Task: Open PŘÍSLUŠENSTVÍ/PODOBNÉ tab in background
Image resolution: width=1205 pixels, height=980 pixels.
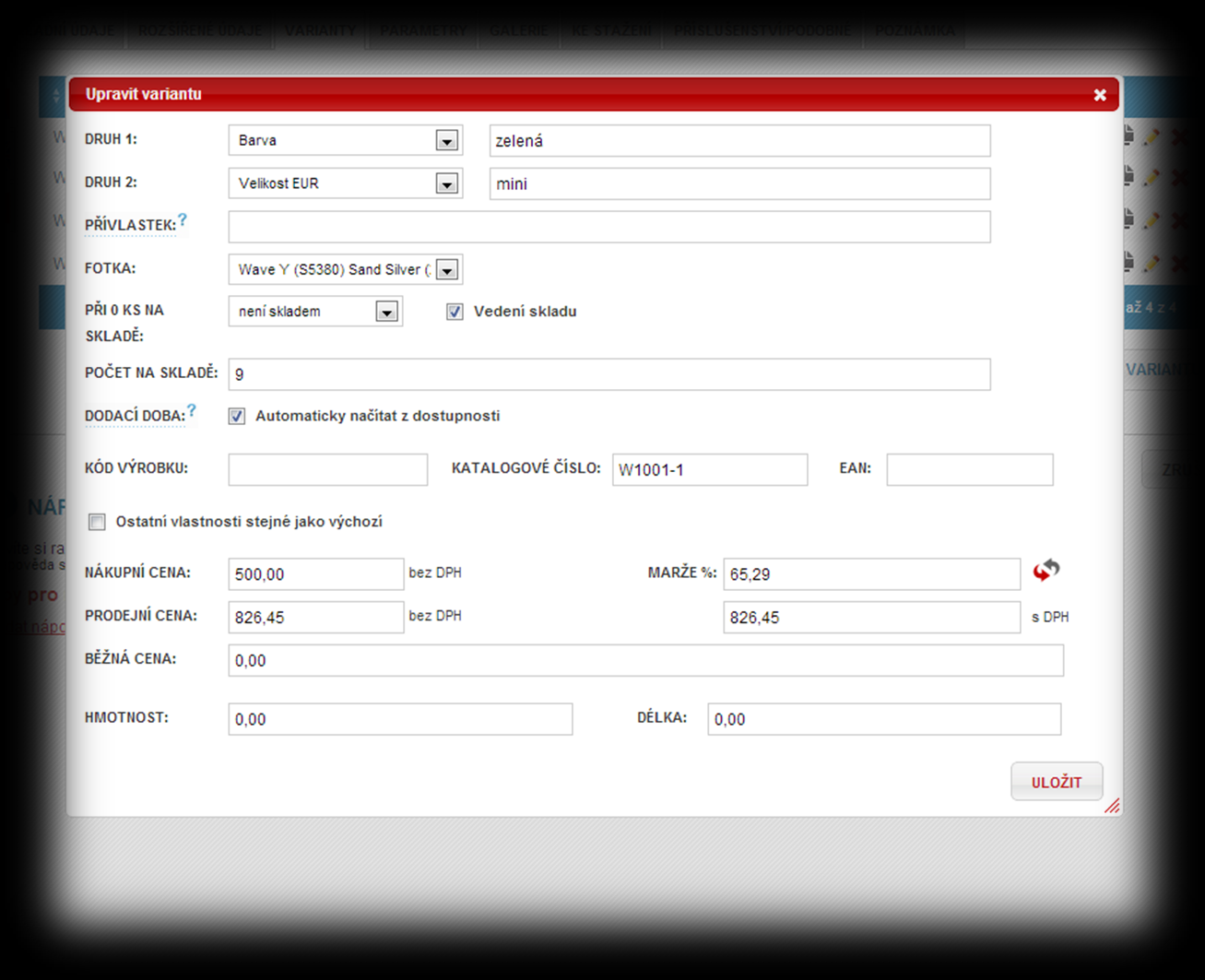Action: pyautogui.click(x=762, y=30)
